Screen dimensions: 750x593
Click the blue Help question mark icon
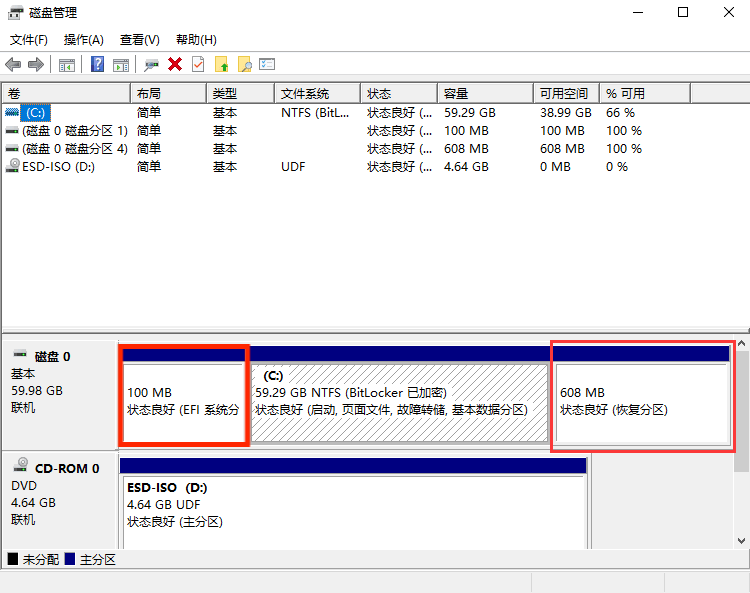pyautogui.click(x=98, y=64)
